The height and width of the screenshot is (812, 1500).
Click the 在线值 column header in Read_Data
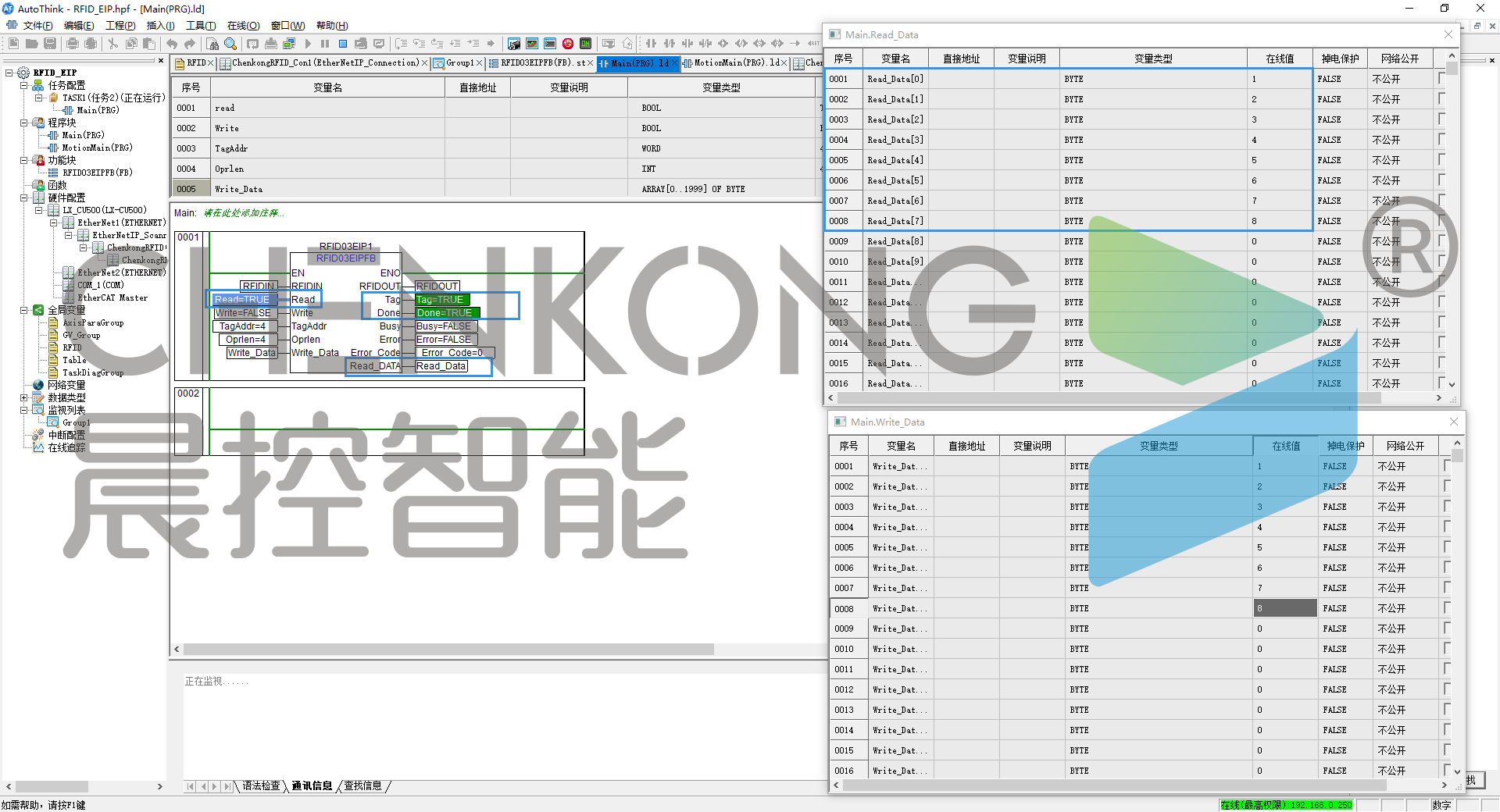click(1280, 59)
